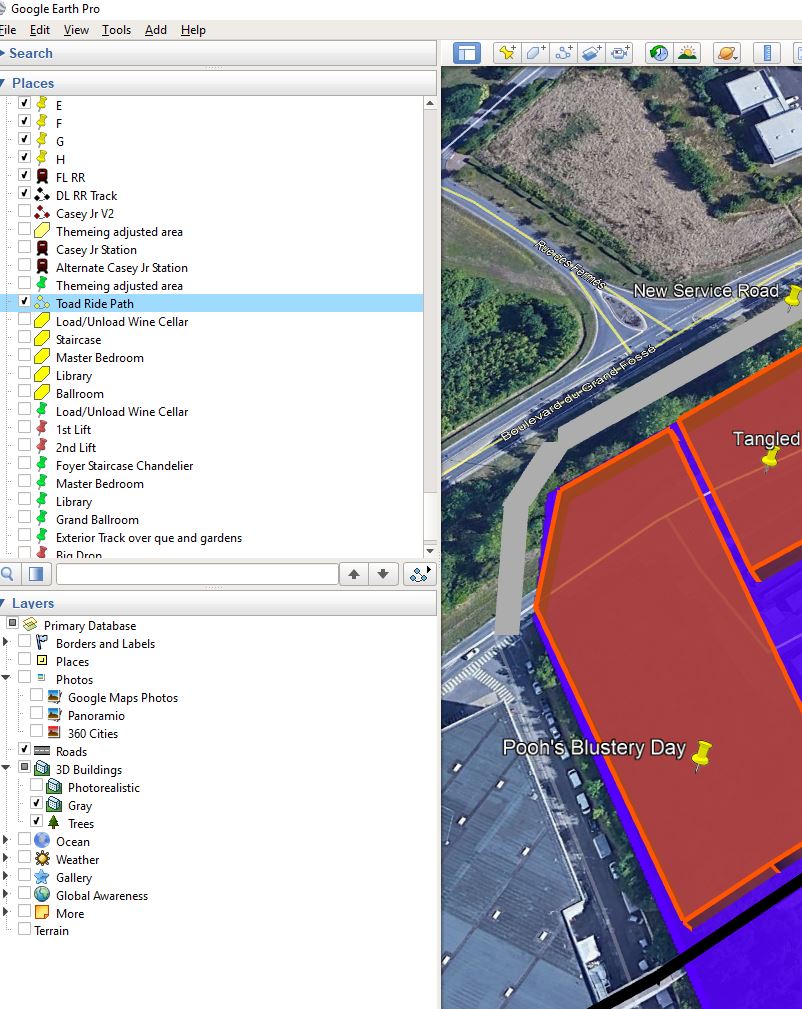The image size is (802, 1009).
Task: Click the Add Placemark toolbar icon
Action: [x=507, y=53]
